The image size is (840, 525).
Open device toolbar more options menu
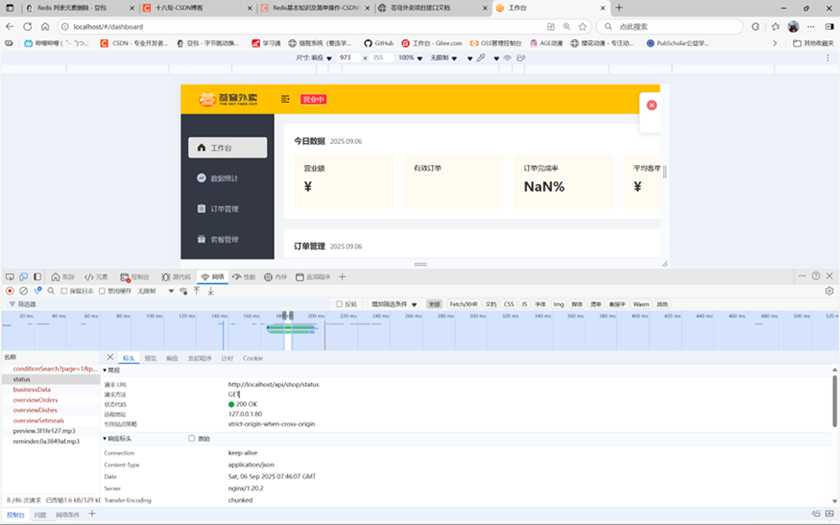point(828,58)
